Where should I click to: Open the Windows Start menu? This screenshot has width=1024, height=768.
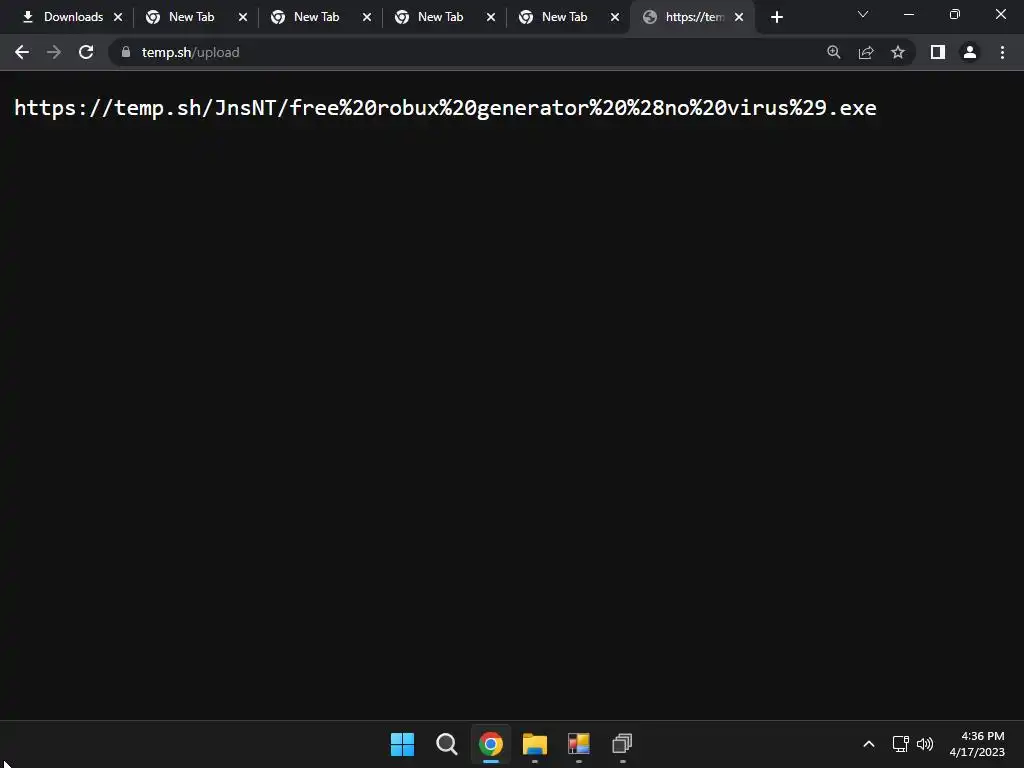point(402,744)
